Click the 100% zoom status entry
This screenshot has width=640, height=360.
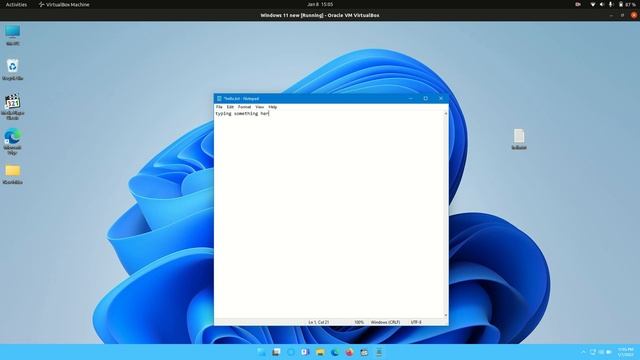359,322
